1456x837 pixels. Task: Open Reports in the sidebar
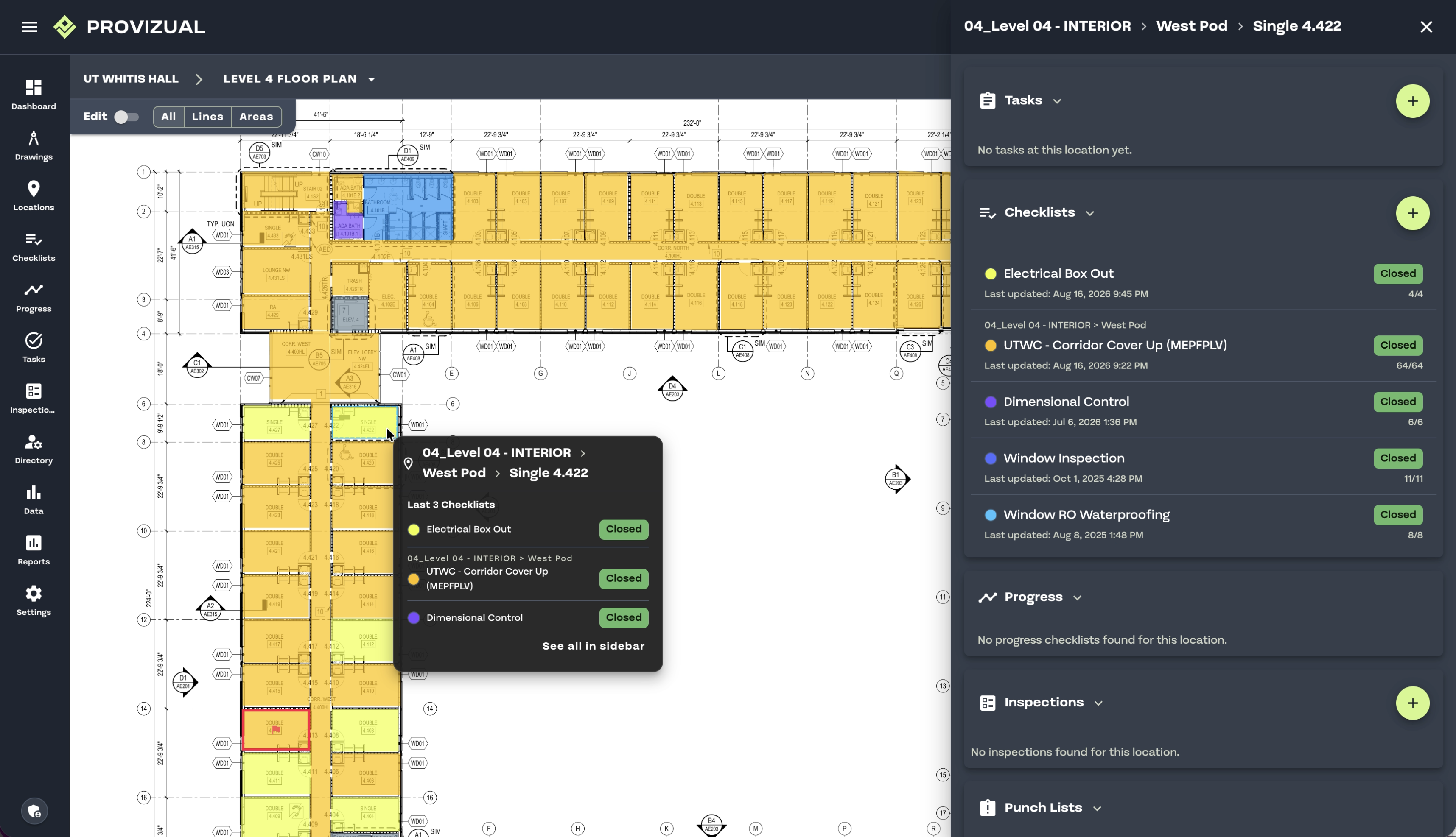pos(34,550)
